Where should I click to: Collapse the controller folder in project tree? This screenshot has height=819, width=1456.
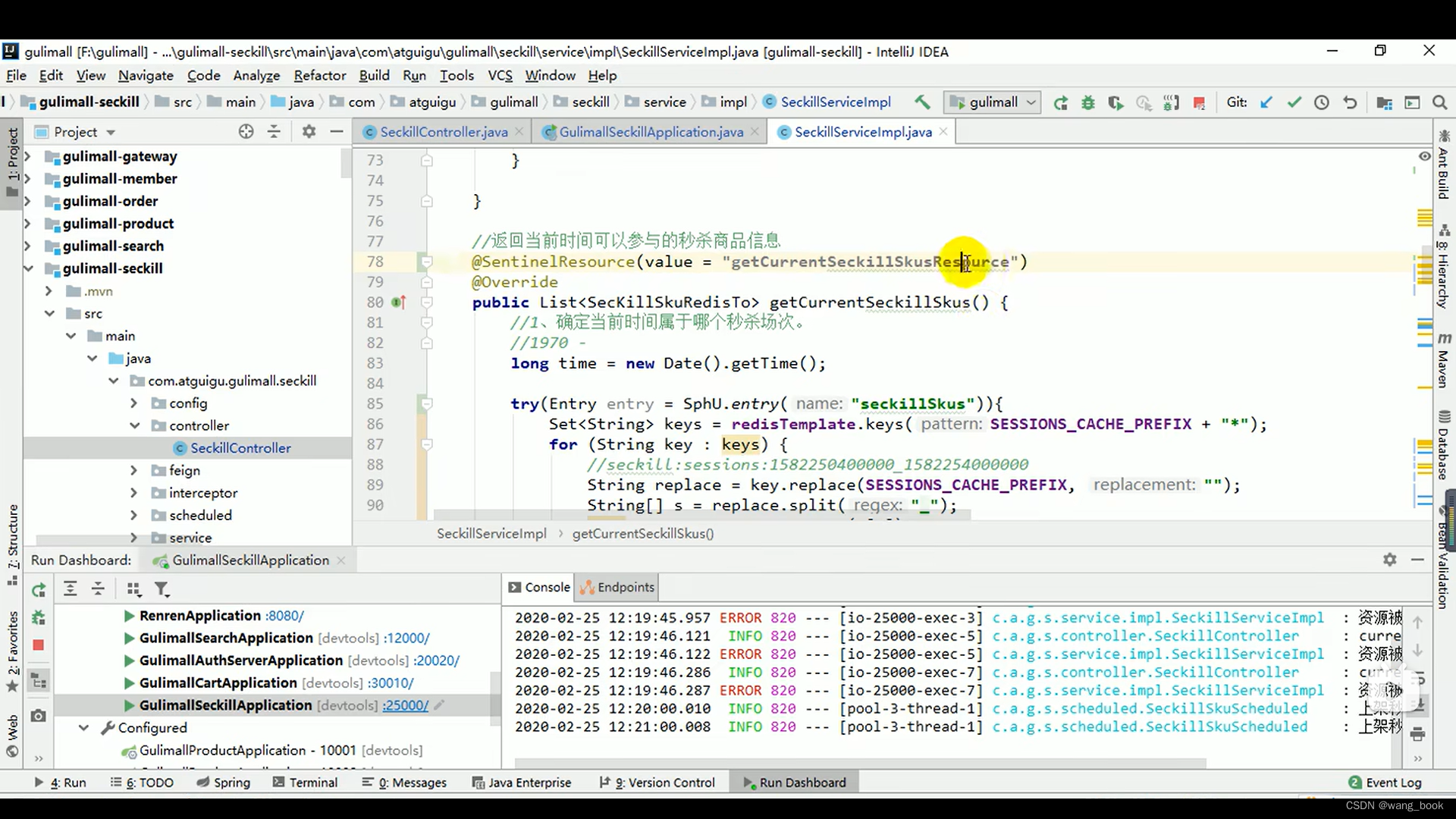[x=135, y=425]
